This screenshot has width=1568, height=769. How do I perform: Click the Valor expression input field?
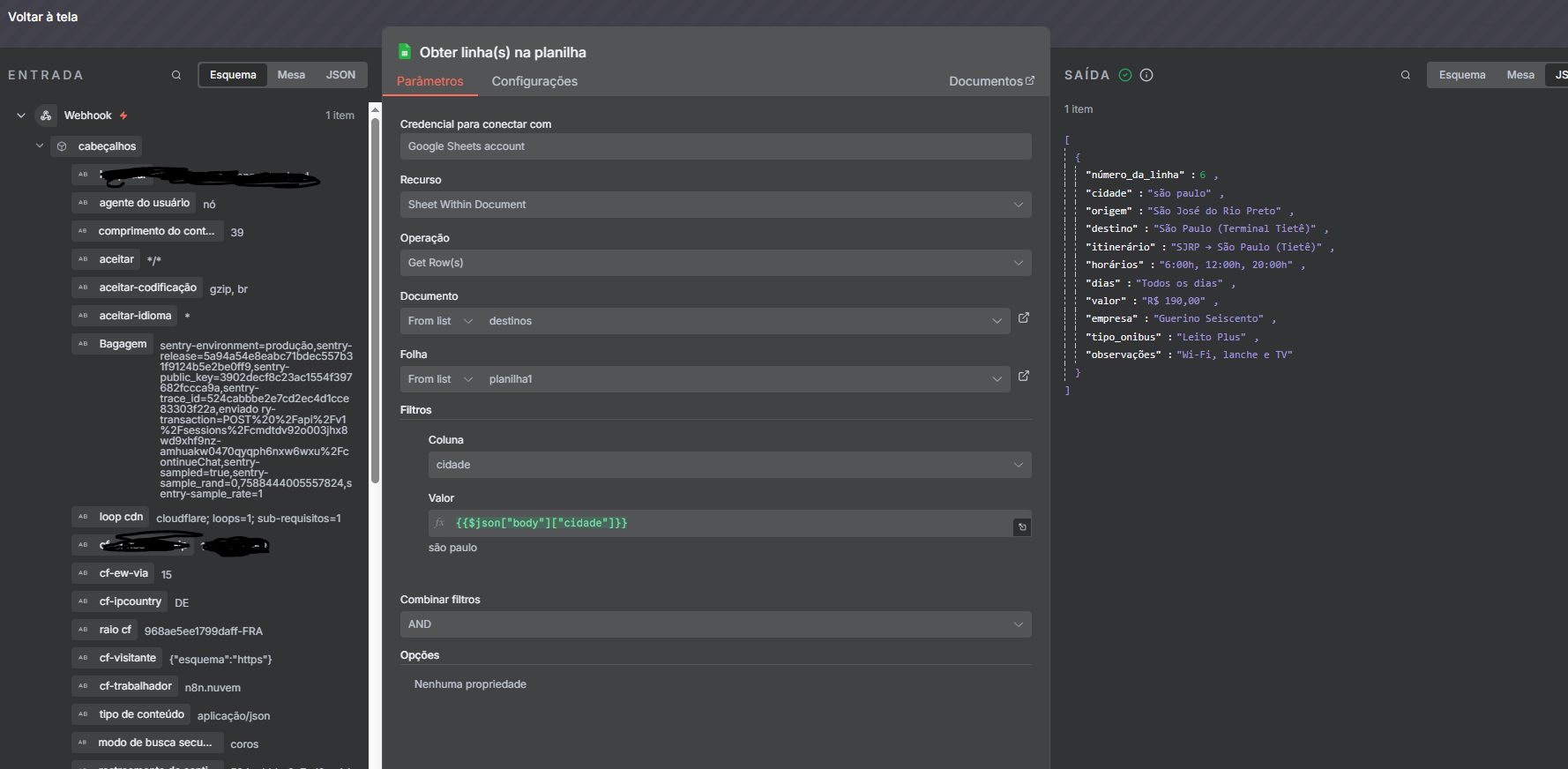(721, 523)
